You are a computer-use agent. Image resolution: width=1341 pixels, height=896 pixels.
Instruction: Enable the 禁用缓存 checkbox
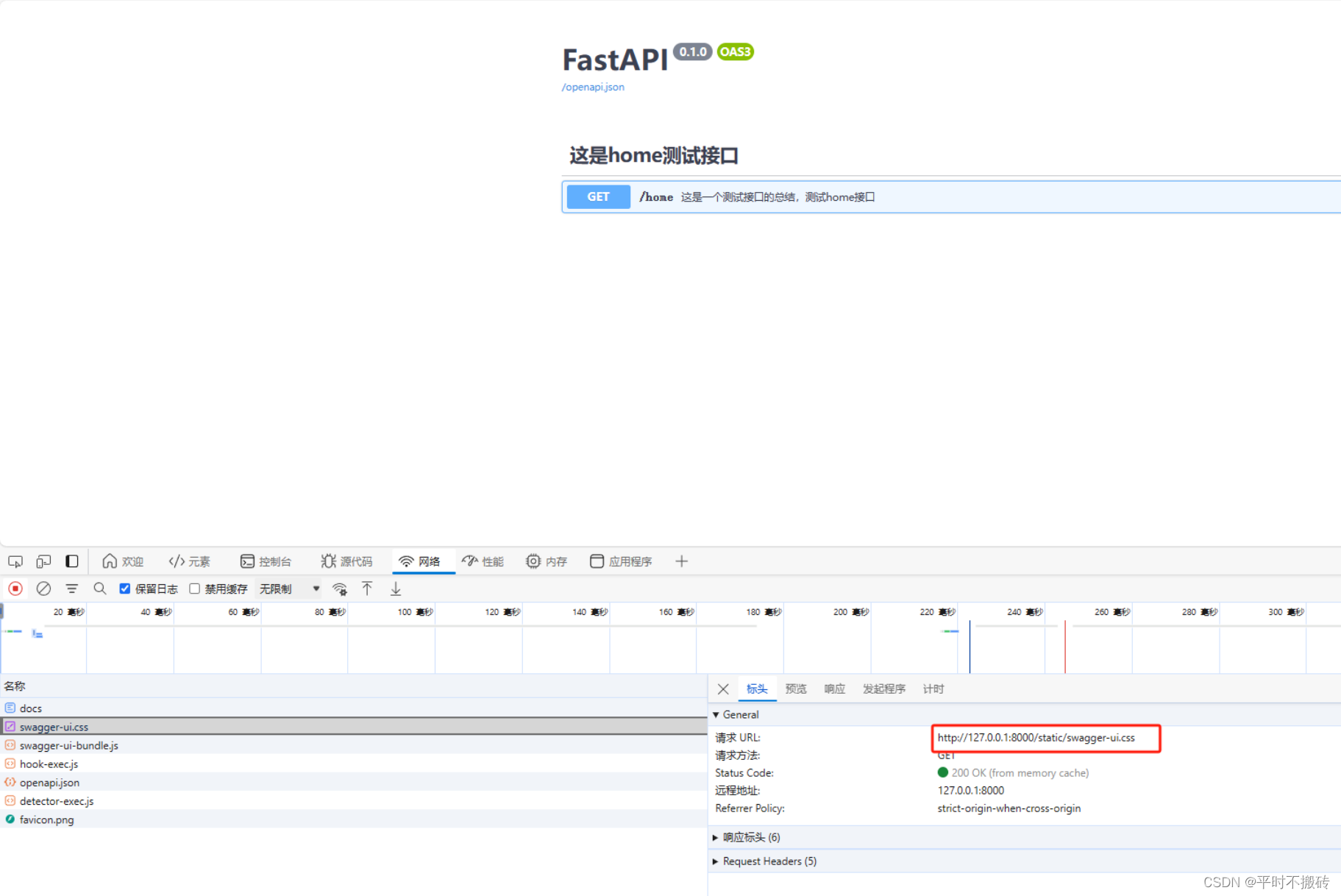click(x=194, y=589)
